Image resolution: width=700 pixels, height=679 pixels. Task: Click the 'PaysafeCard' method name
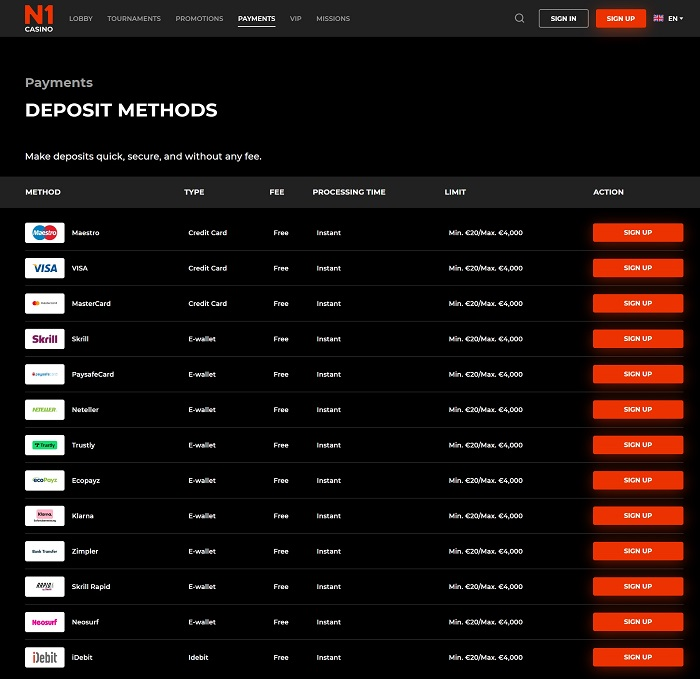tap(93, 374)
